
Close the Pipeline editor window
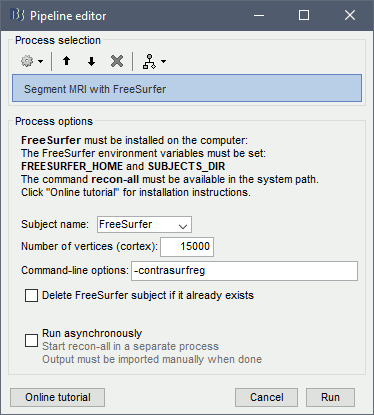click(350, 15)
